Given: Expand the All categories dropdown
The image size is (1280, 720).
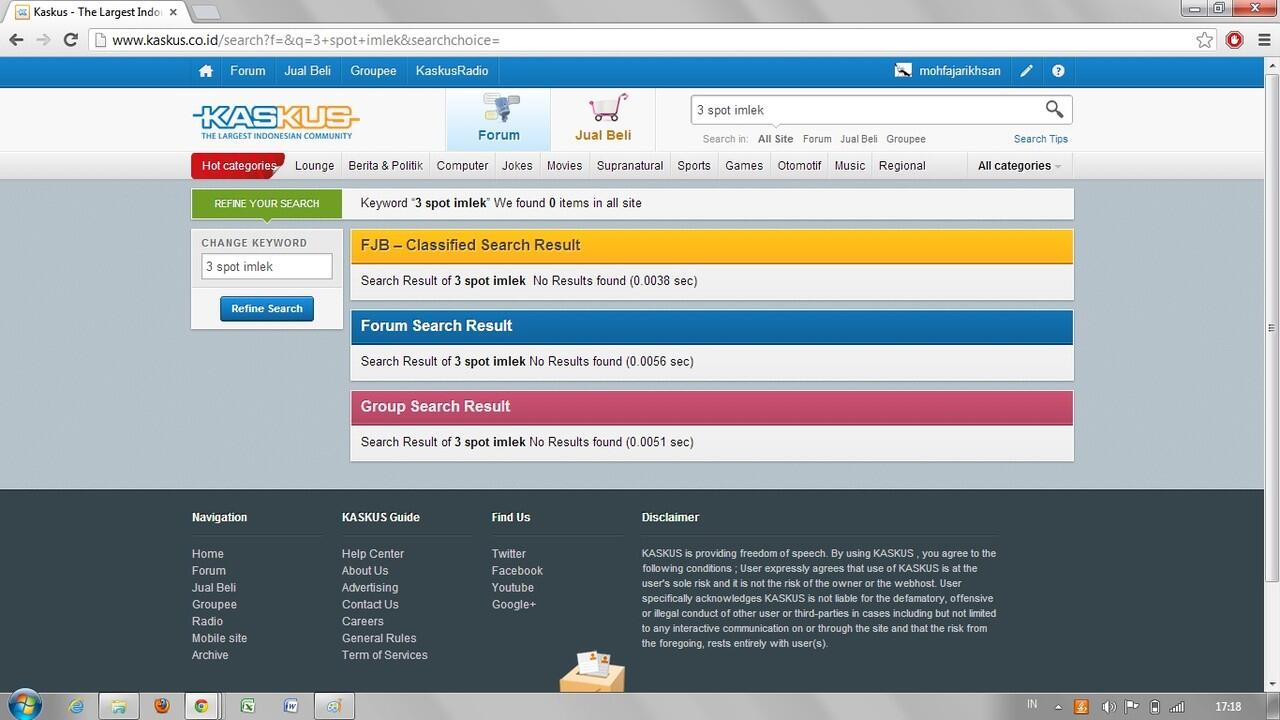Looking at the screenshot, I should tap(1019, 166).
